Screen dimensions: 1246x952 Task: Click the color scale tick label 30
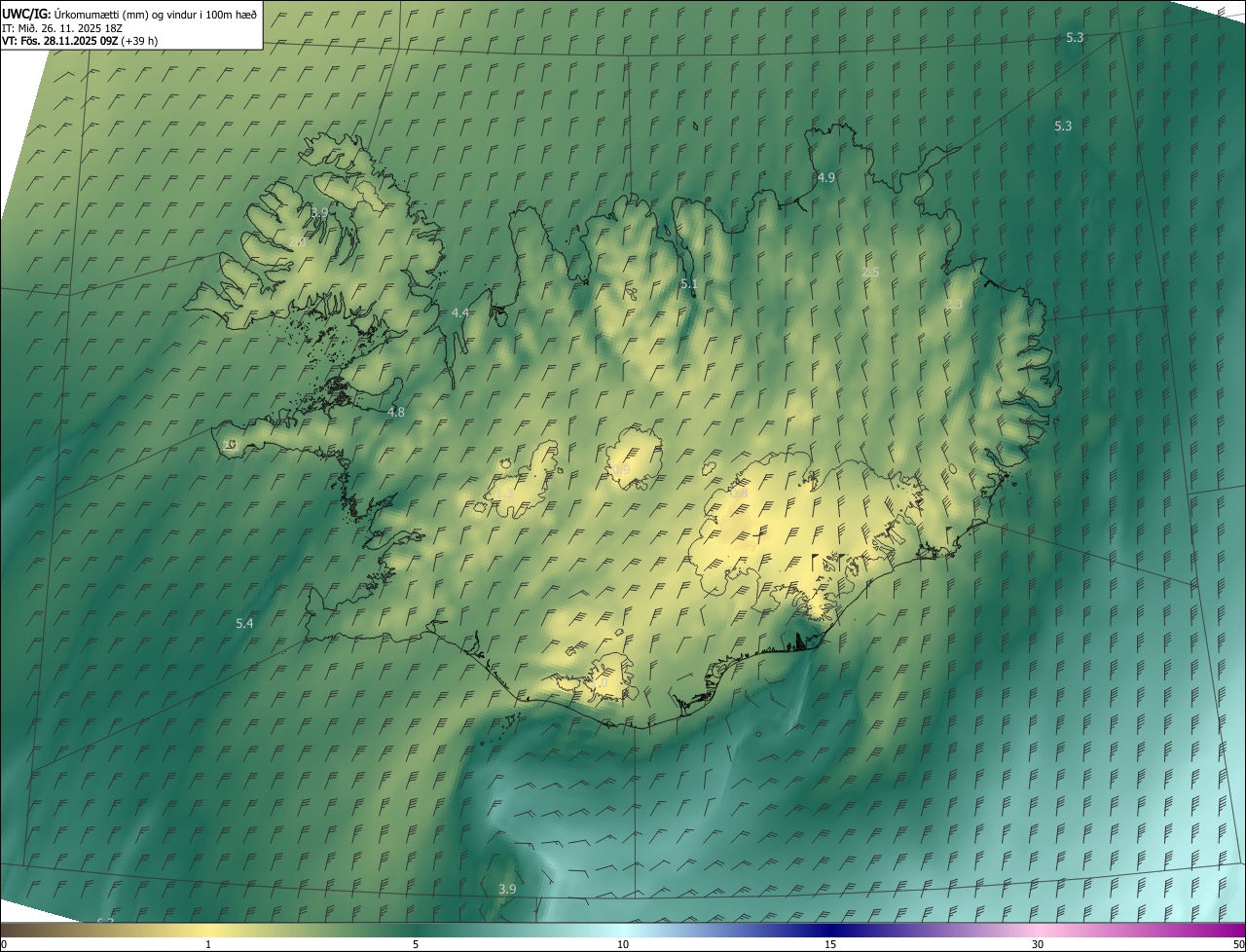coord(1038,944)
